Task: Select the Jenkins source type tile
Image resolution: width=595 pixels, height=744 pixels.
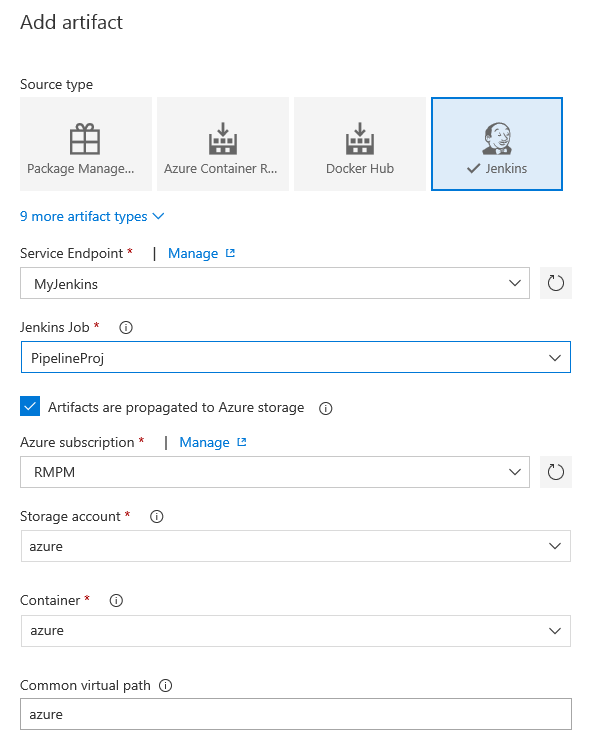Action: tap(497, 144)
